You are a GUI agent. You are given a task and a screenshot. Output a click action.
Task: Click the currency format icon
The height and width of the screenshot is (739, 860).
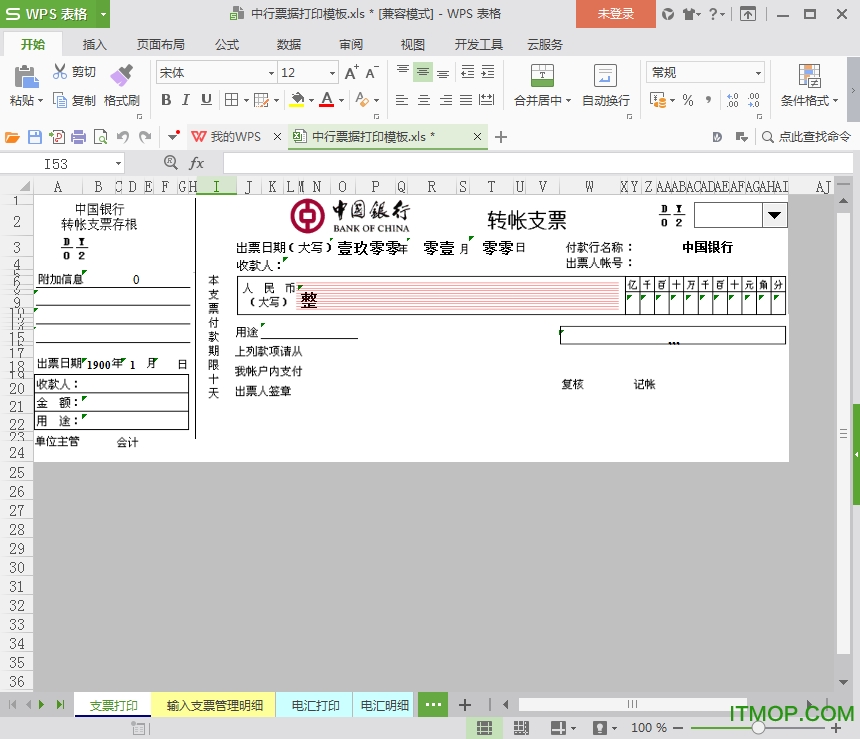(658, 100)
